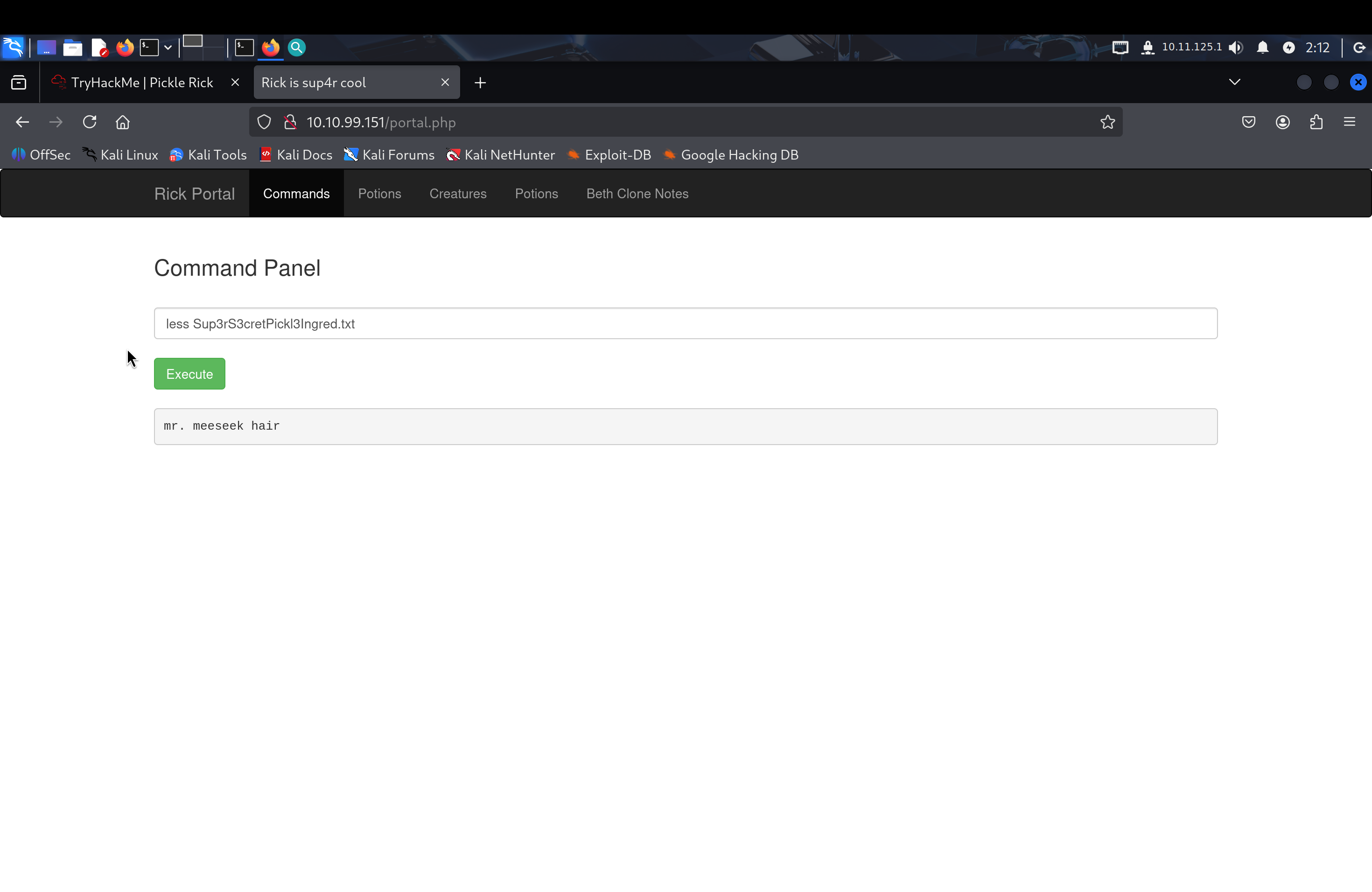Open the Kali Tools bookmark
The width and height of the screenshot is (1372, 892).
coord(208,155)
